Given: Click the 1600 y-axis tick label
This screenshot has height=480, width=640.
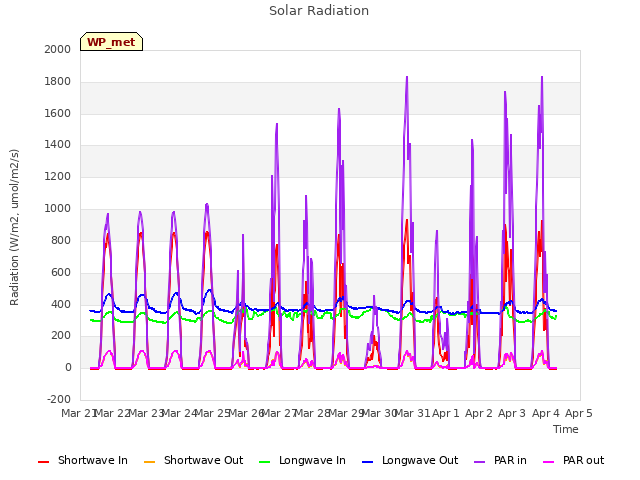Looking at the screenshot, I should [x=58, y=113].
